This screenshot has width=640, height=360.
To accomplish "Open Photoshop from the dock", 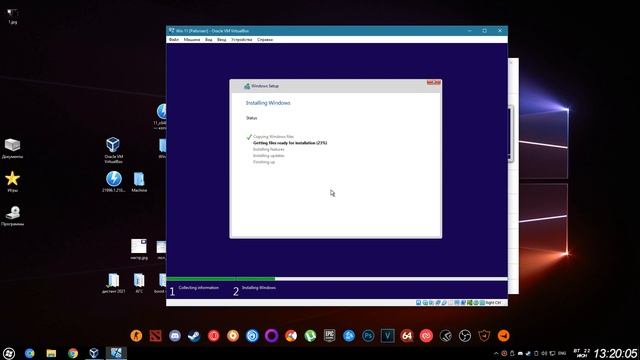I will point(368,336).
